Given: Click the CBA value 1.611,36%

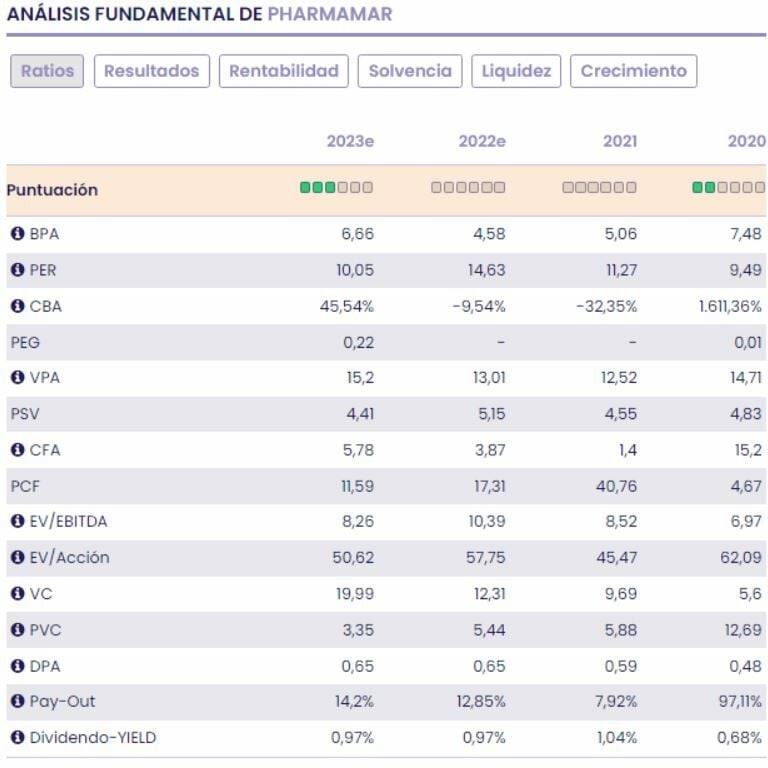Looking at the screenshot, I should 730,306.
